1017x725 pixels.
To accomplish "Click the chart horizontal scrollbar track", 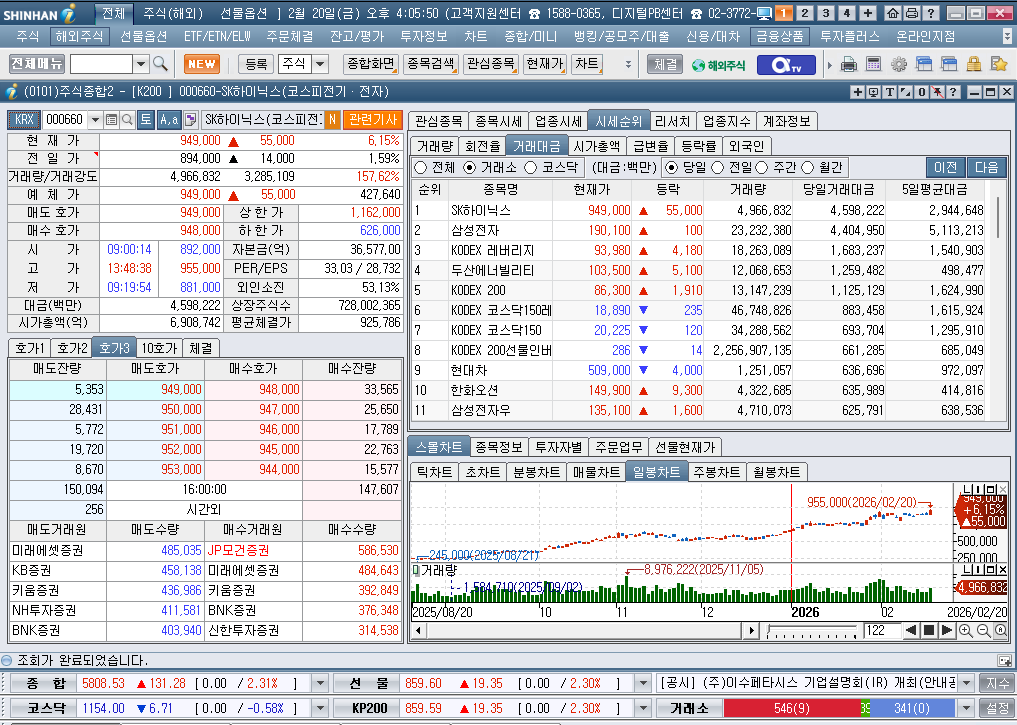I will coord(583,630).
